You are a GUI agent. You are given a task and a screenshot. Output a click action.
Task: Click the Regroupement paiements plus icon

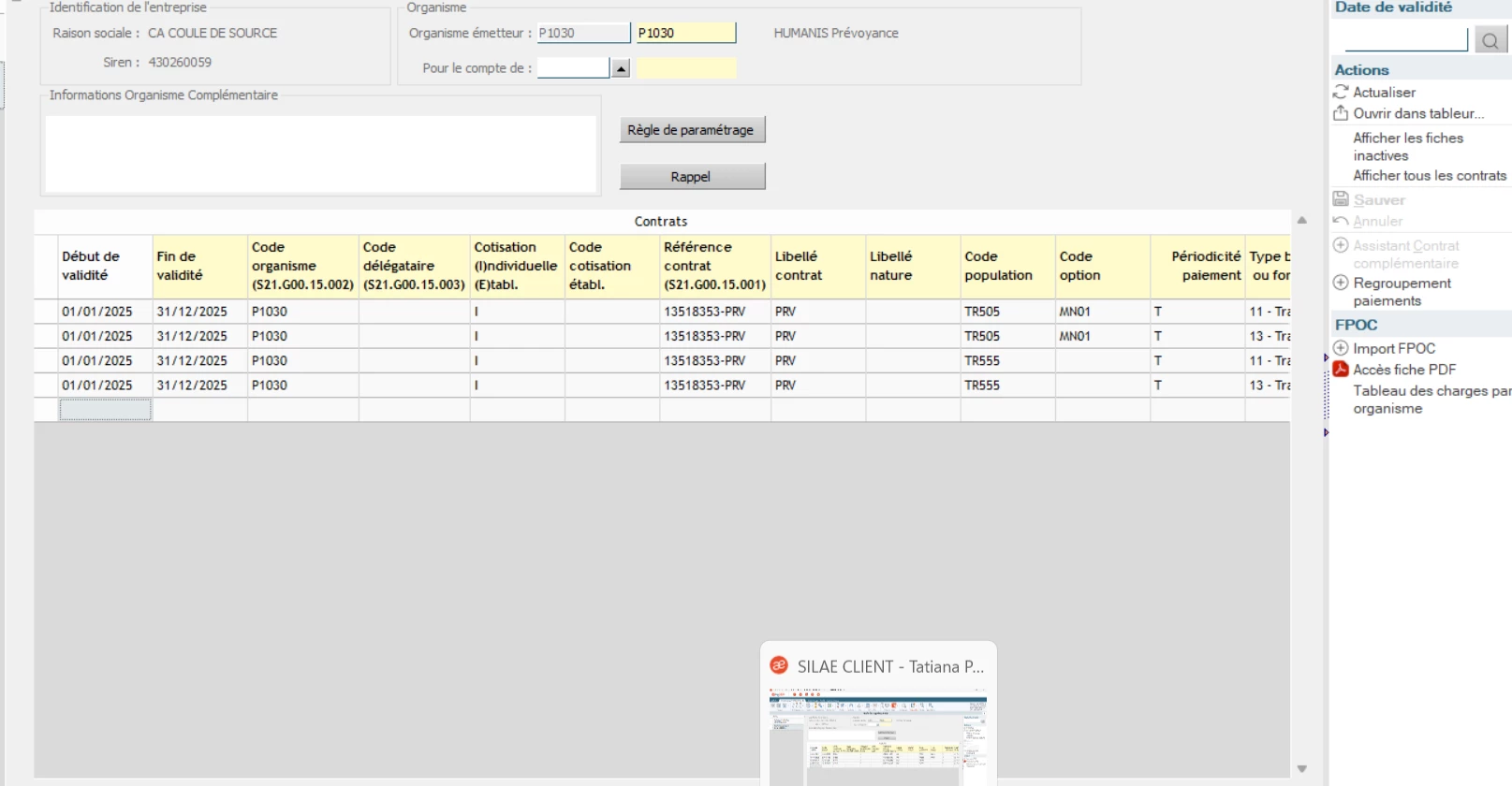point(1341,283)
